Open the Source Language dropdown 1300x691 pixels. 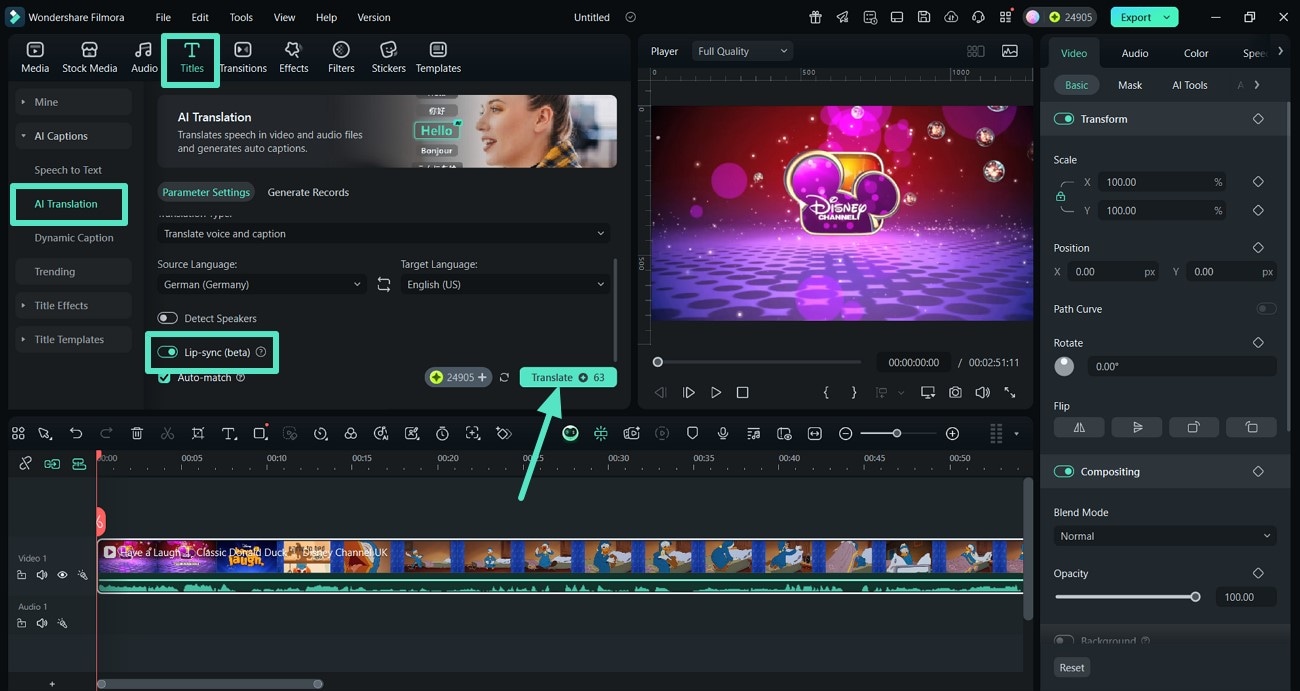(x=262, y=285)
